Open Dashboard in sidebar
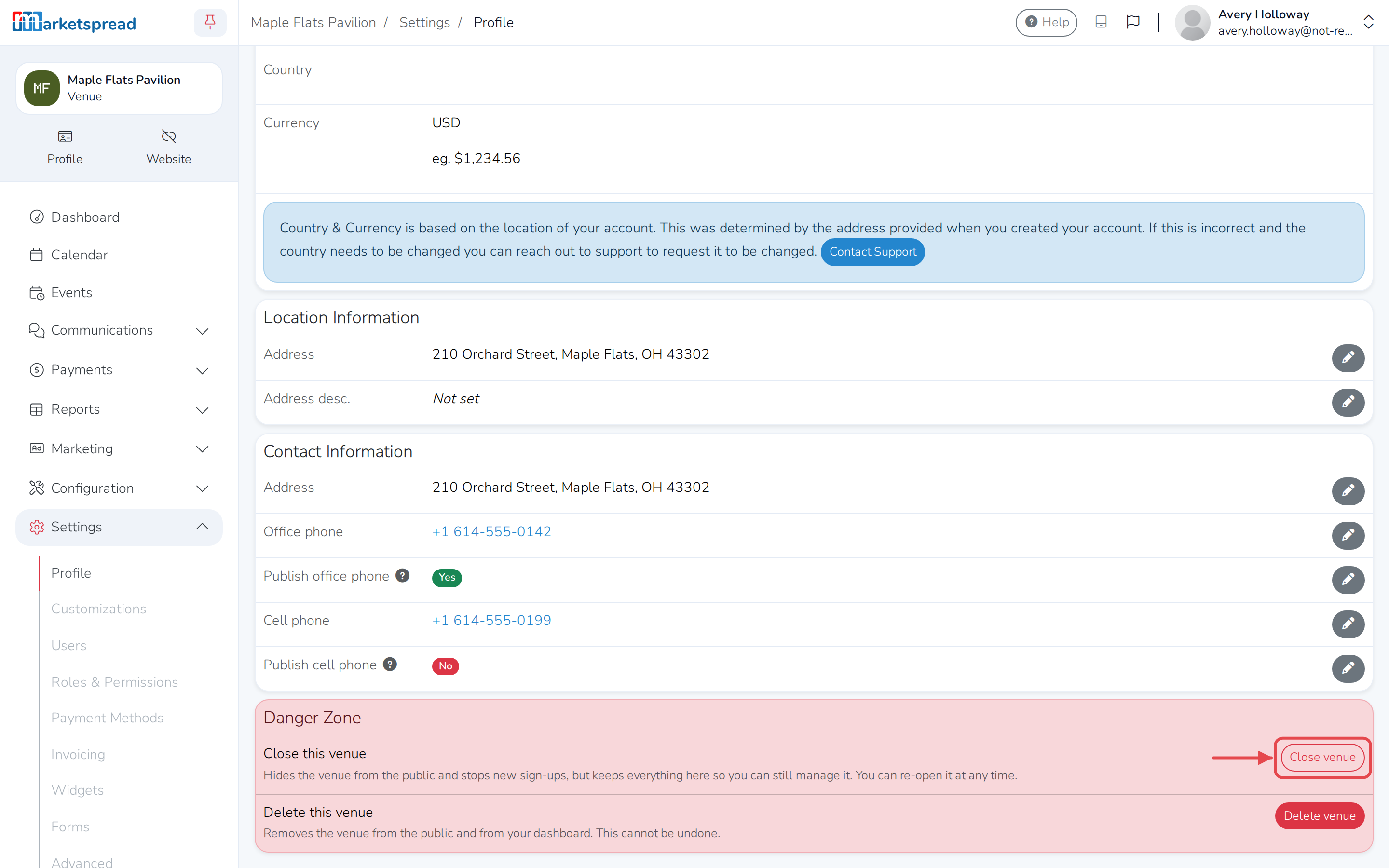This screenshot has width=1389, height=868. tap(119, 217)
